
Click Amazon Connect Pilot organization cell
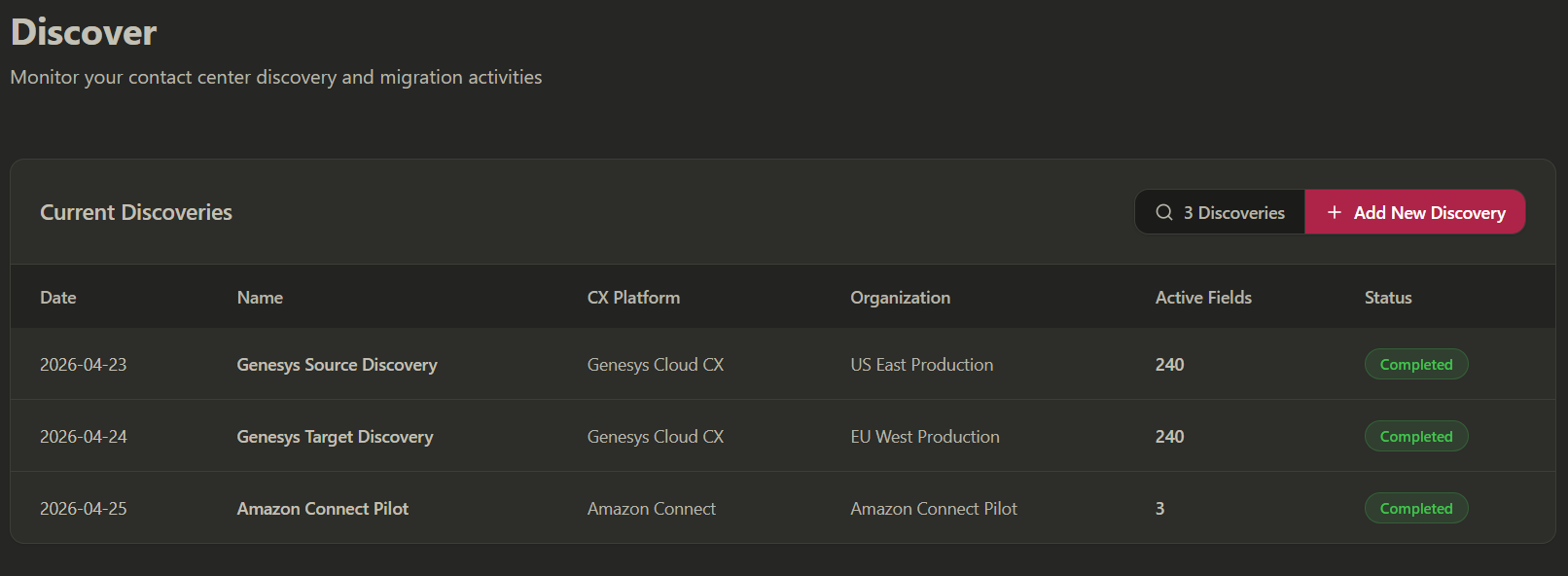(934, 509)
